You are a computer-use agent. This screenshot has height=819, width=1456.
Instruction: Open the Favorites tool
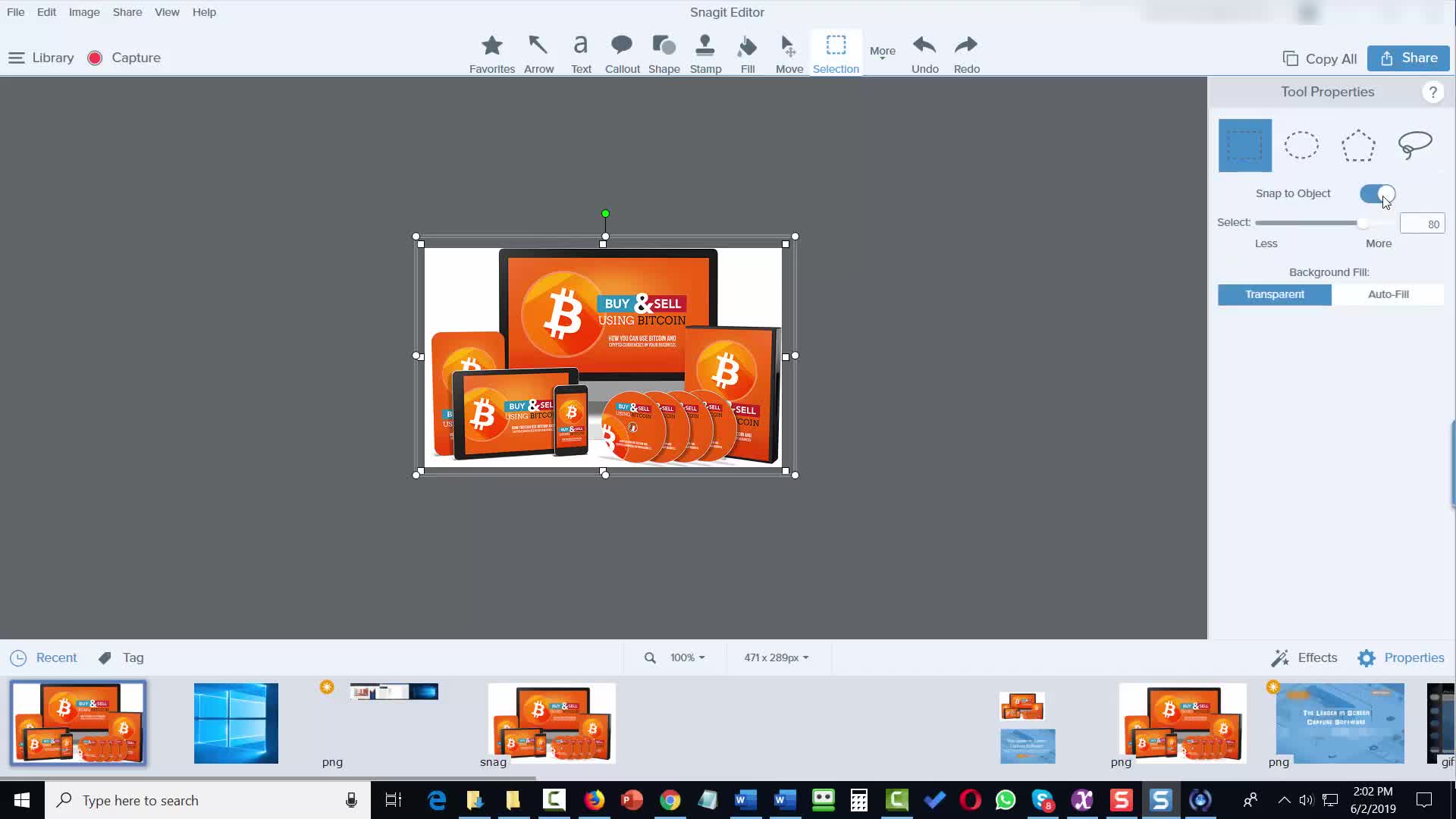tap(491, 54)
